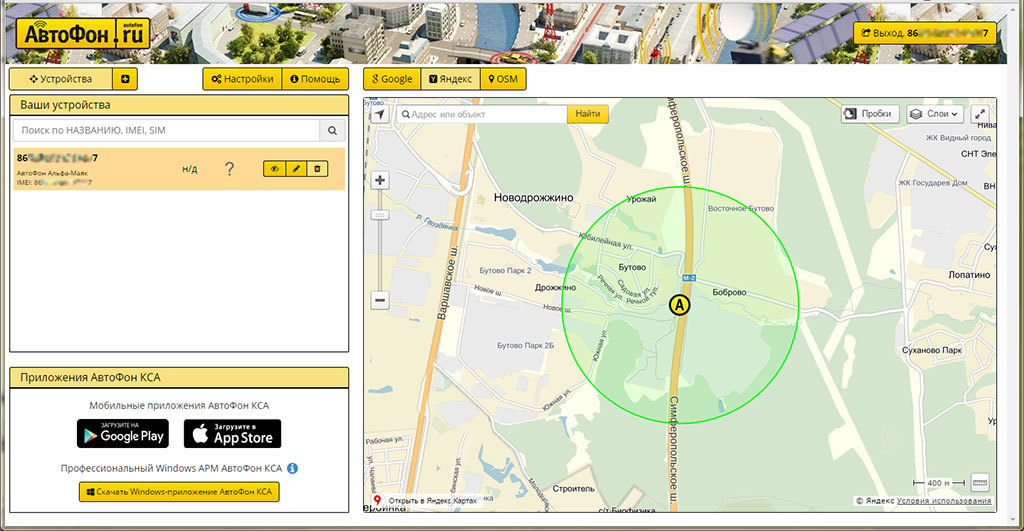
Task: Edit the device with the pencil icon
Action: tap(296, 169)
